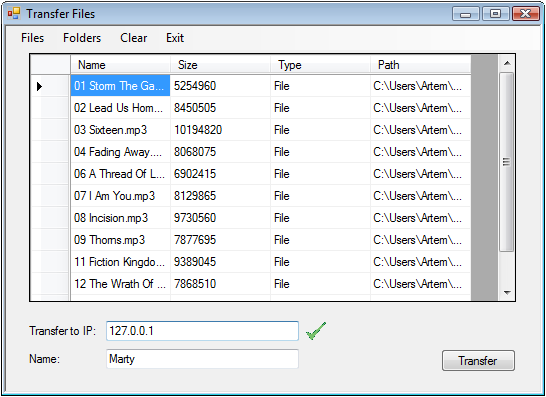Select the '02 Lead Us Hom...' cell
Image resolution: width=546 pixels, height=397 pixels.
(x=120, y=108)
